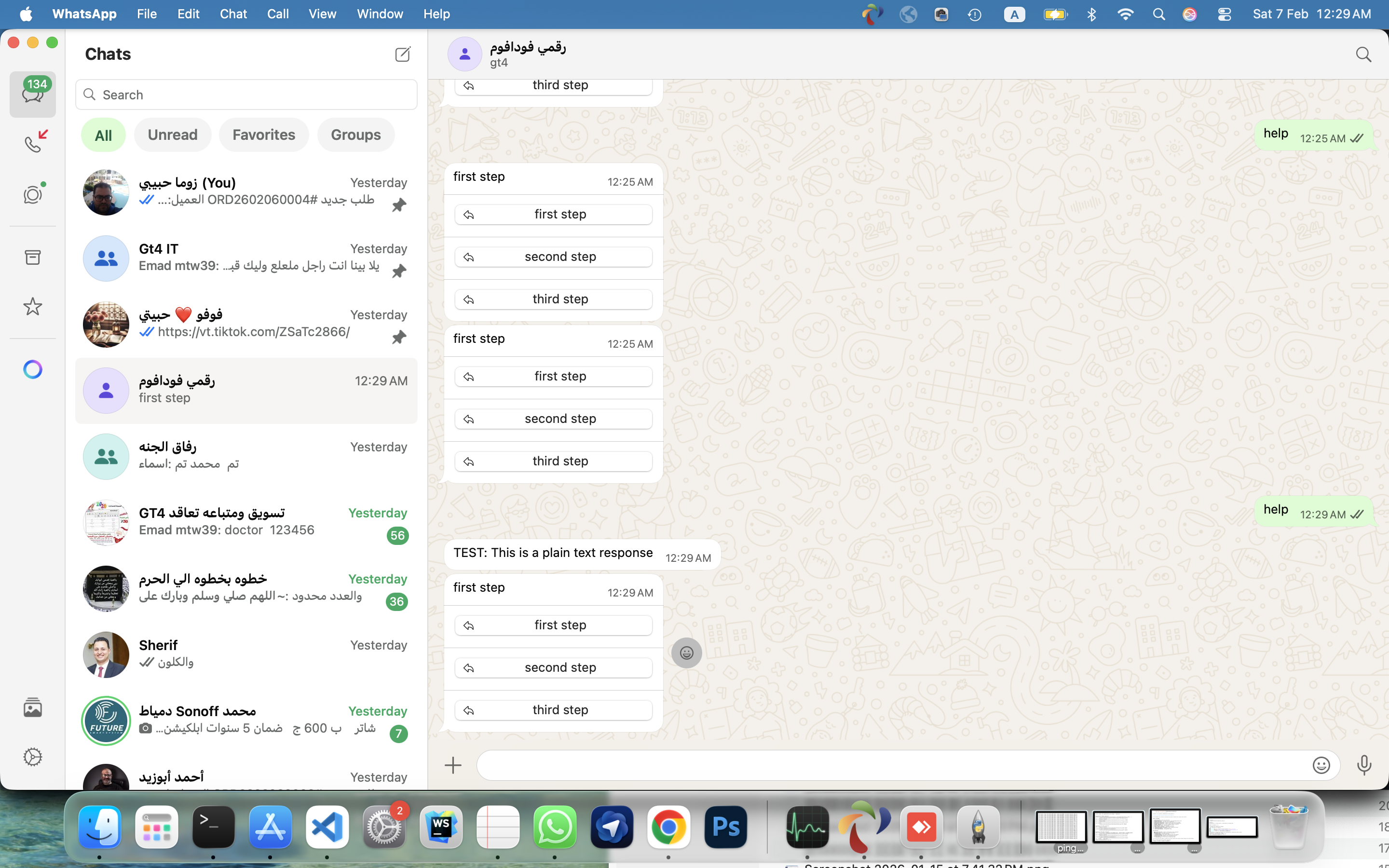Open the Status updates icon

point(33,195)
